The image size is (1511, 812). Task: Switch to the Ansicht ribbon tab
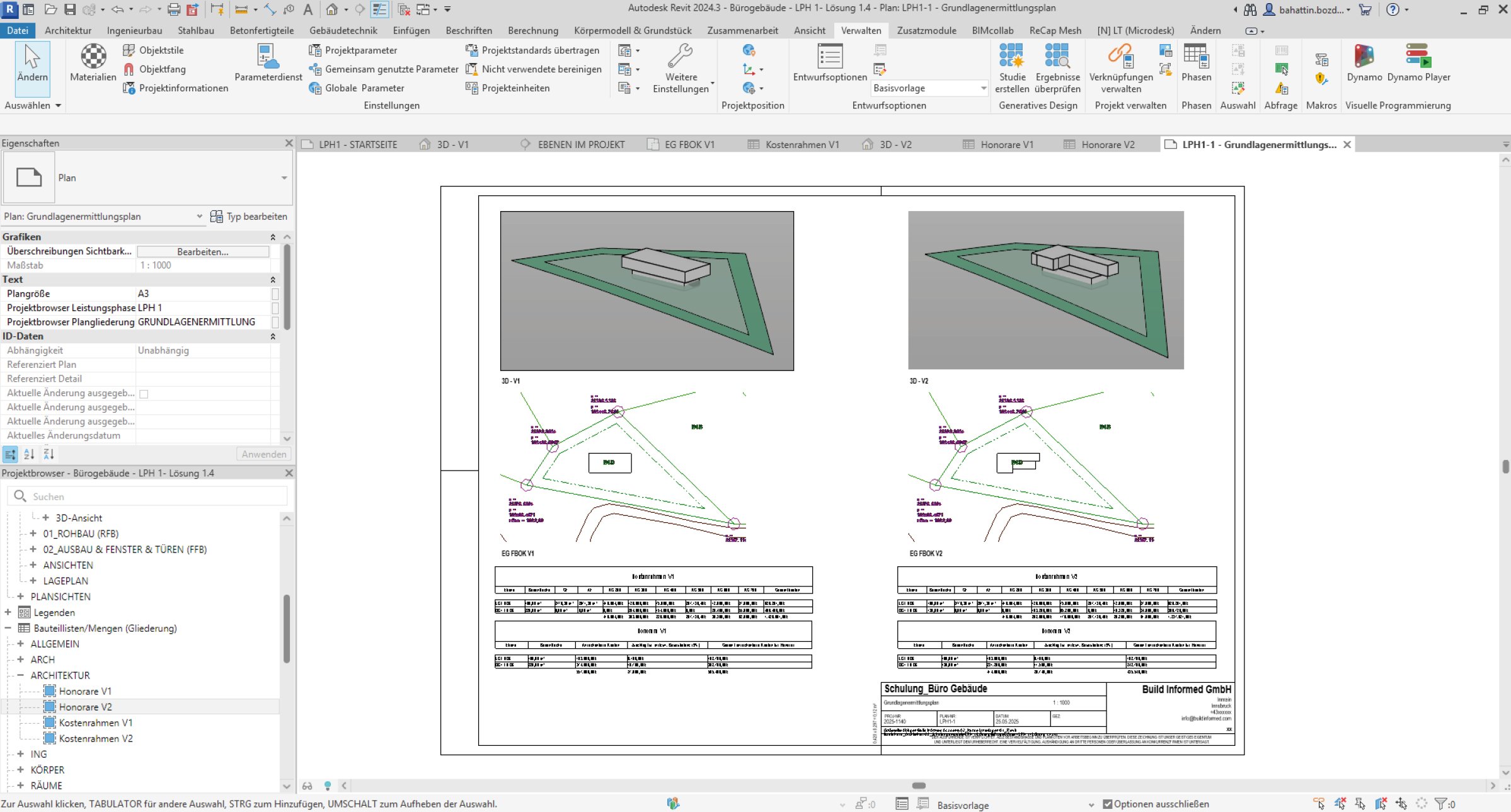tap(809, 30)
